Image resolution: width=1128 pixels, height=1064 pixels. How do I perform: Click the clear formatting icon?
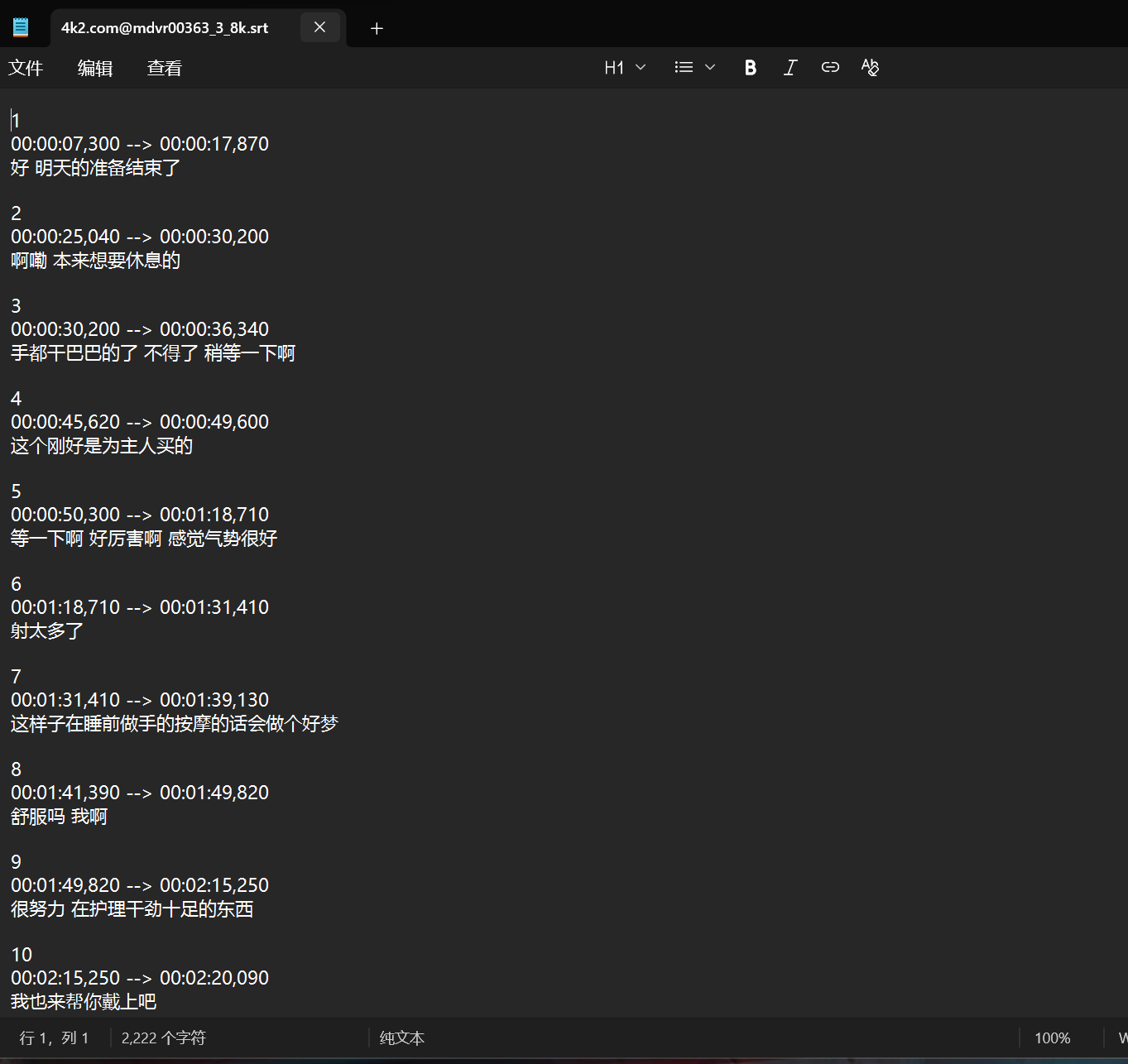click(x=870, y=68)
